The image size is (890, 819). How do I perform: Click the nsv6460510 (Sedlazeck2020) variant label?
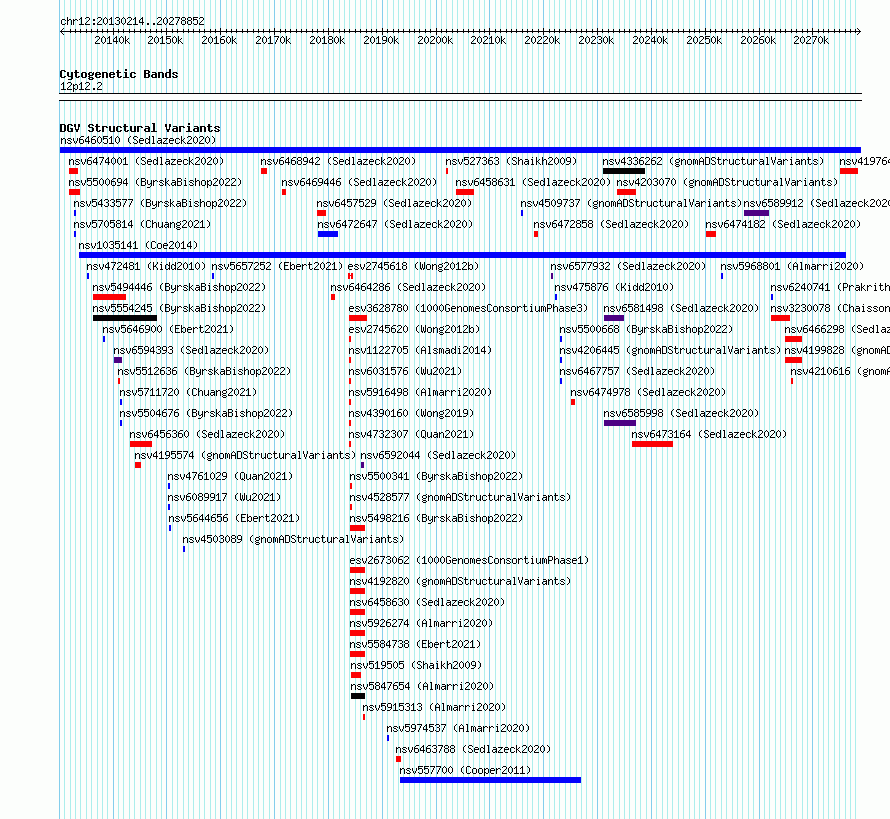[138, 140]
